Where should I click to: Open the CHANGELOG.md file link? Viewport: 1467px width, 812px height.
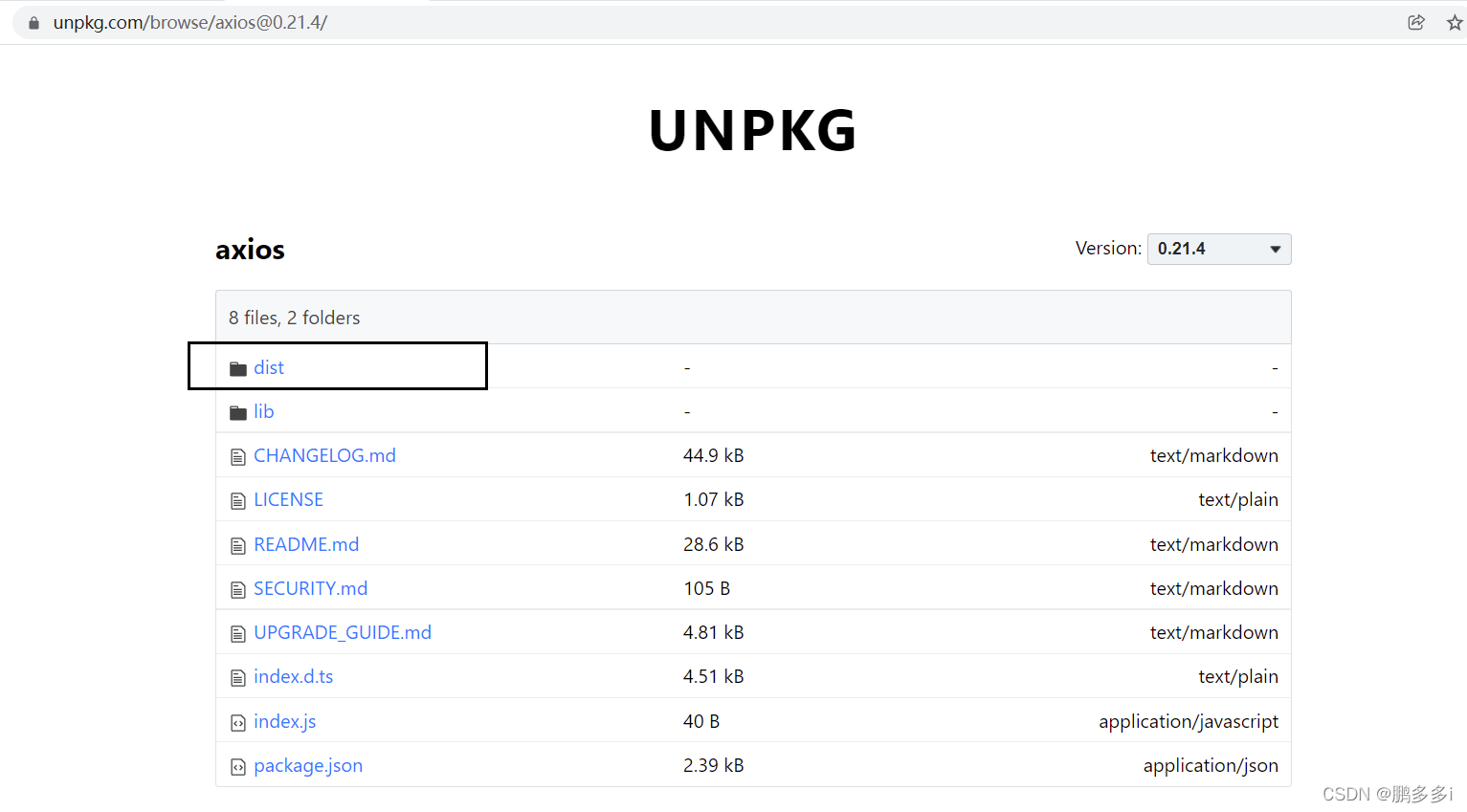324,455
